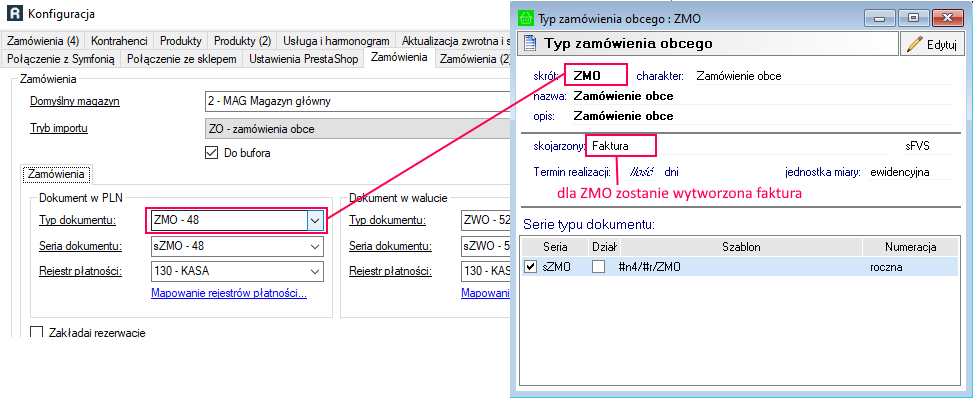Image resolution: width=973 pixels, height=398 pixels.
Task: Open the Produkty tab
Action: pos(181,41)
